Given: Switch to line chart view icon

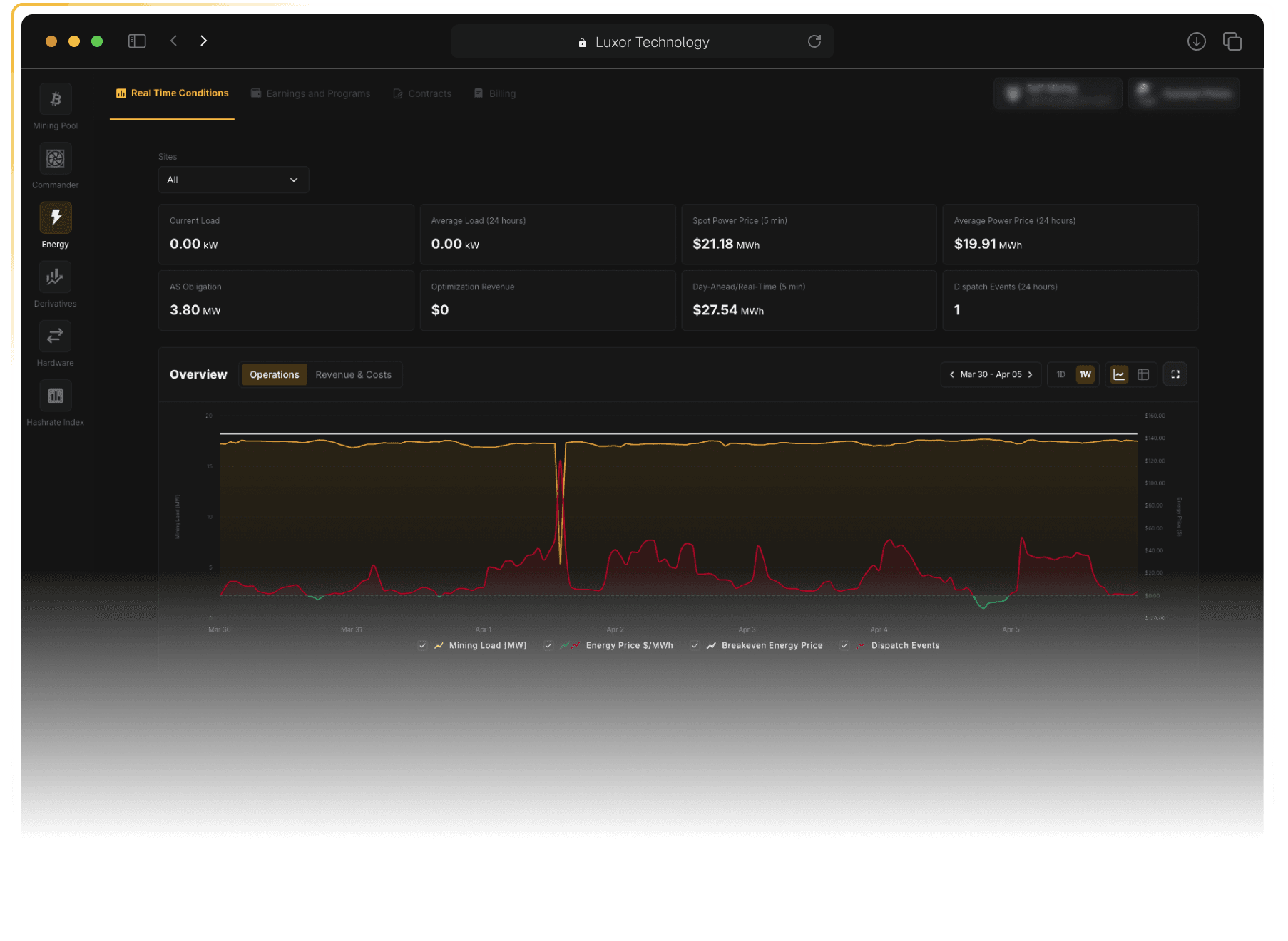Looking at the screenshot, I should click(x=1120, y=374).
